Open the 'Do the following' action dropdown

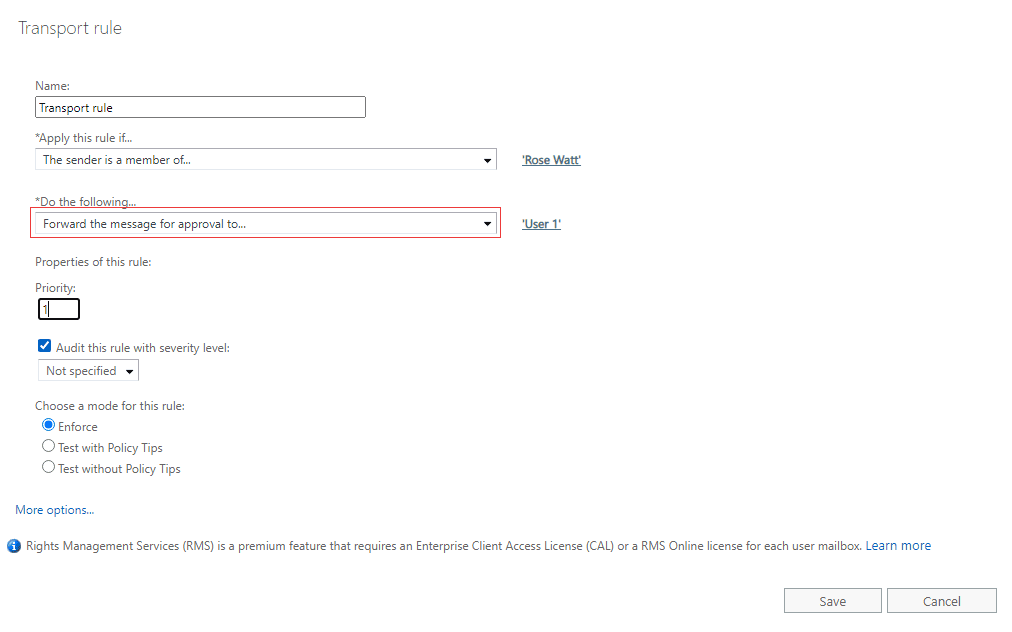tap(265, 224)
